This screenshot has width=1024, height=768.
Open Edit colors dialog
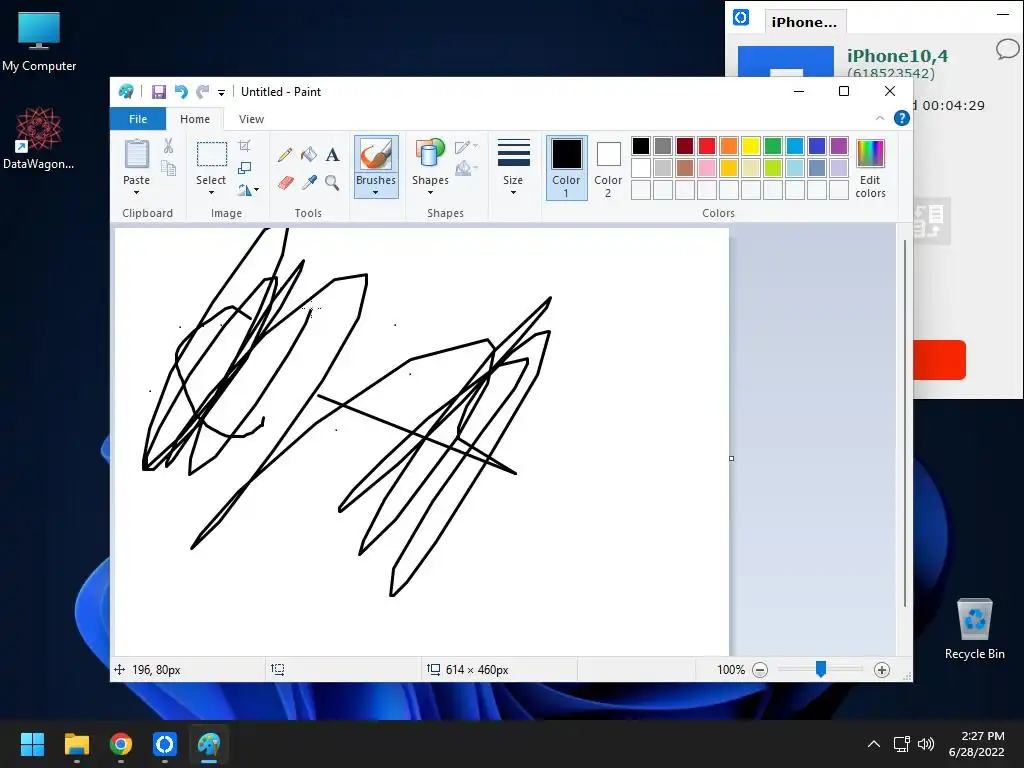pos(870,168)
